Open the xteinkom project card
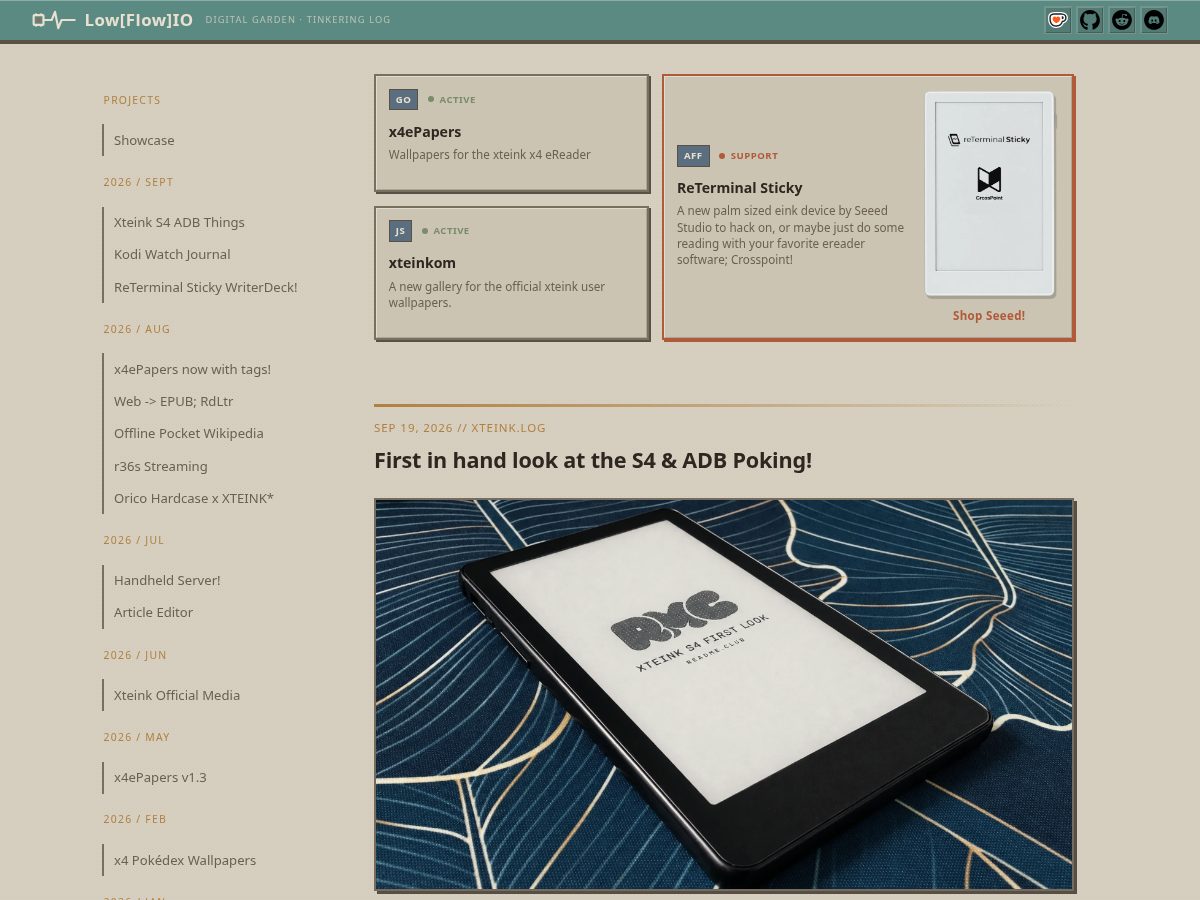 click(x=512, y=273)
